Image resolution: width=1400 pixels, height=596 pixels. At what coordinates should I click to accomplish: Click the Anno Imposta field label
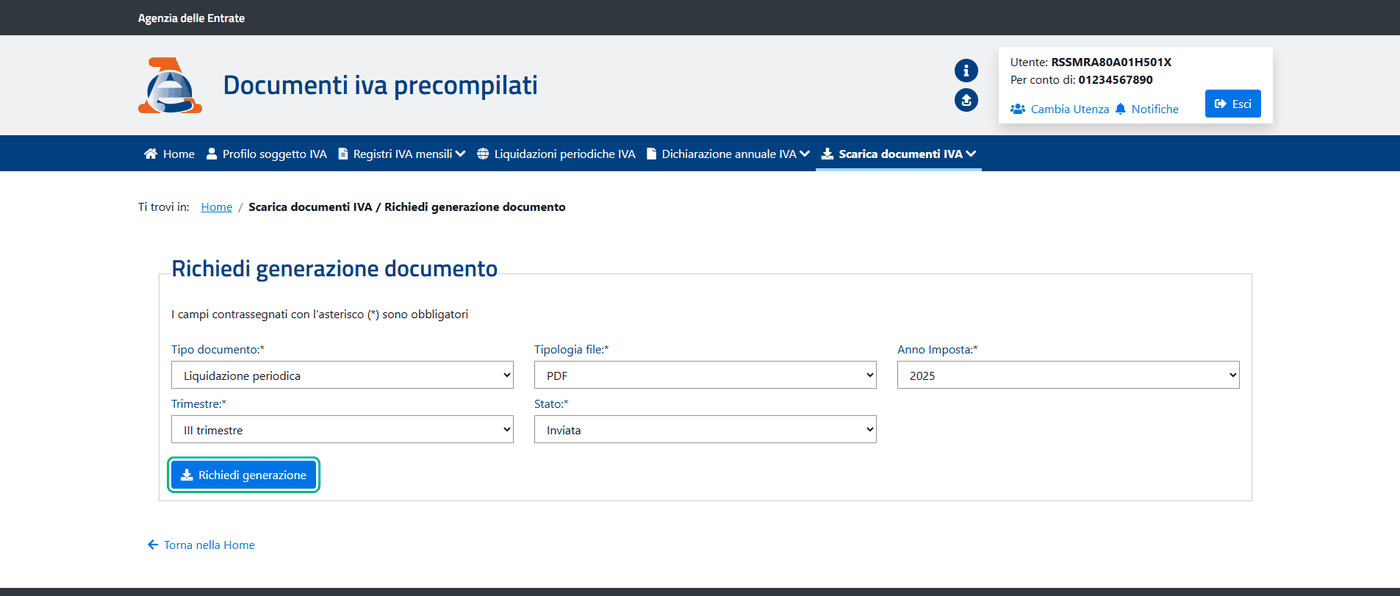click(937, 349)
